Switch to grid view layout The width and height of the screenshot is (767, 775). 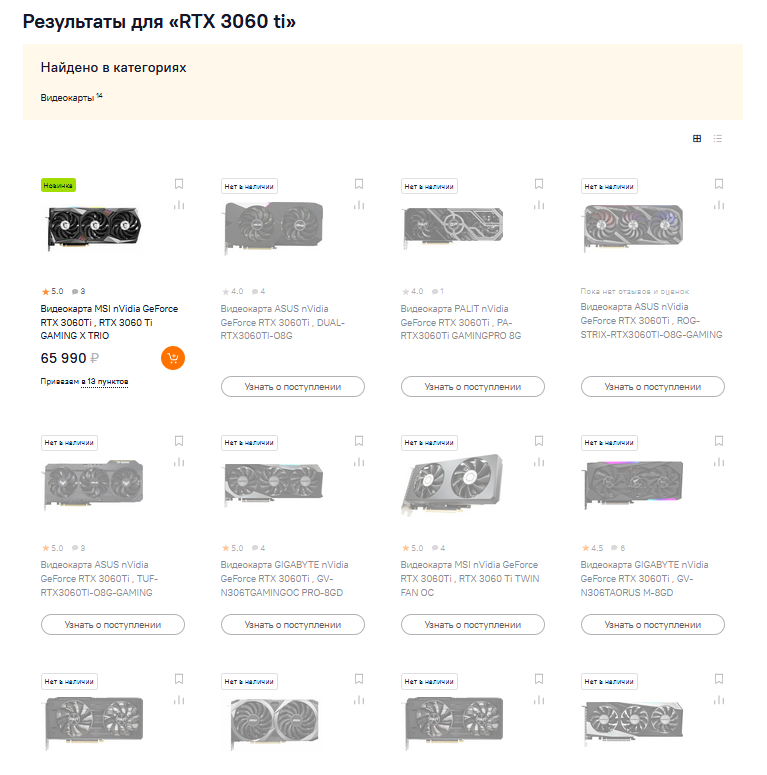pos(697,139)
